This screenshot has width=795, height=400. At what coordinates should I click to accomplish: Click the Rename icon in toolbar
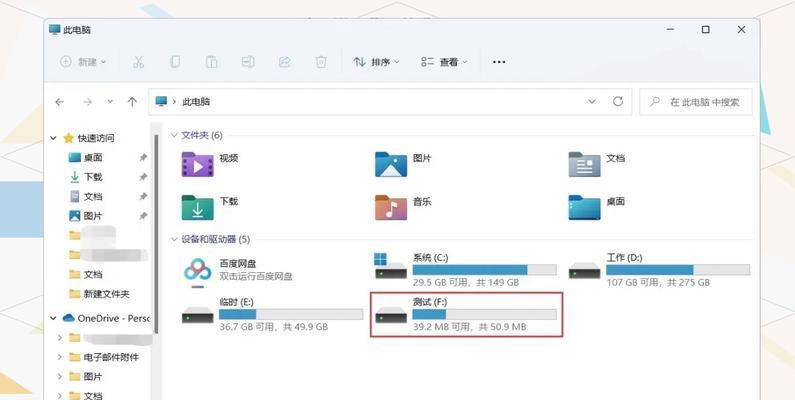(248, 62)
